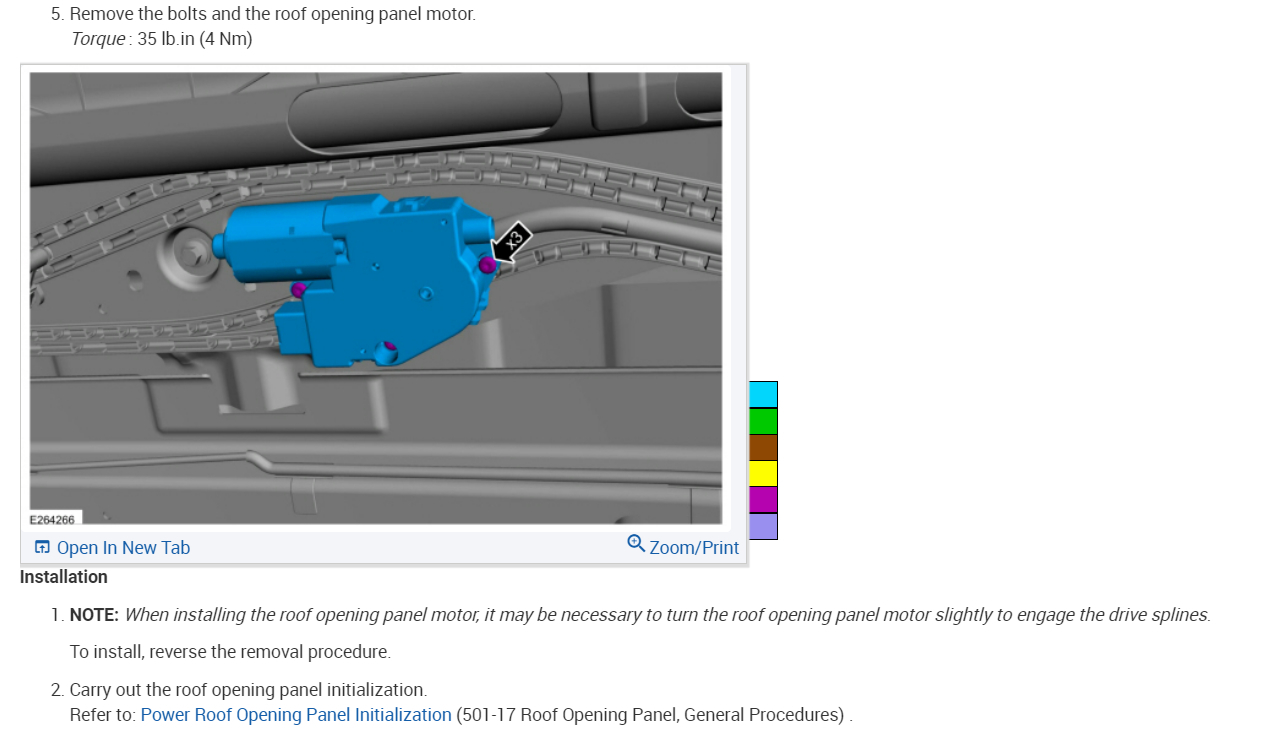Click the Torque 35 lb.in (4 Nm) text
The height and width of the screenshot is (736, 1286).
161,39
